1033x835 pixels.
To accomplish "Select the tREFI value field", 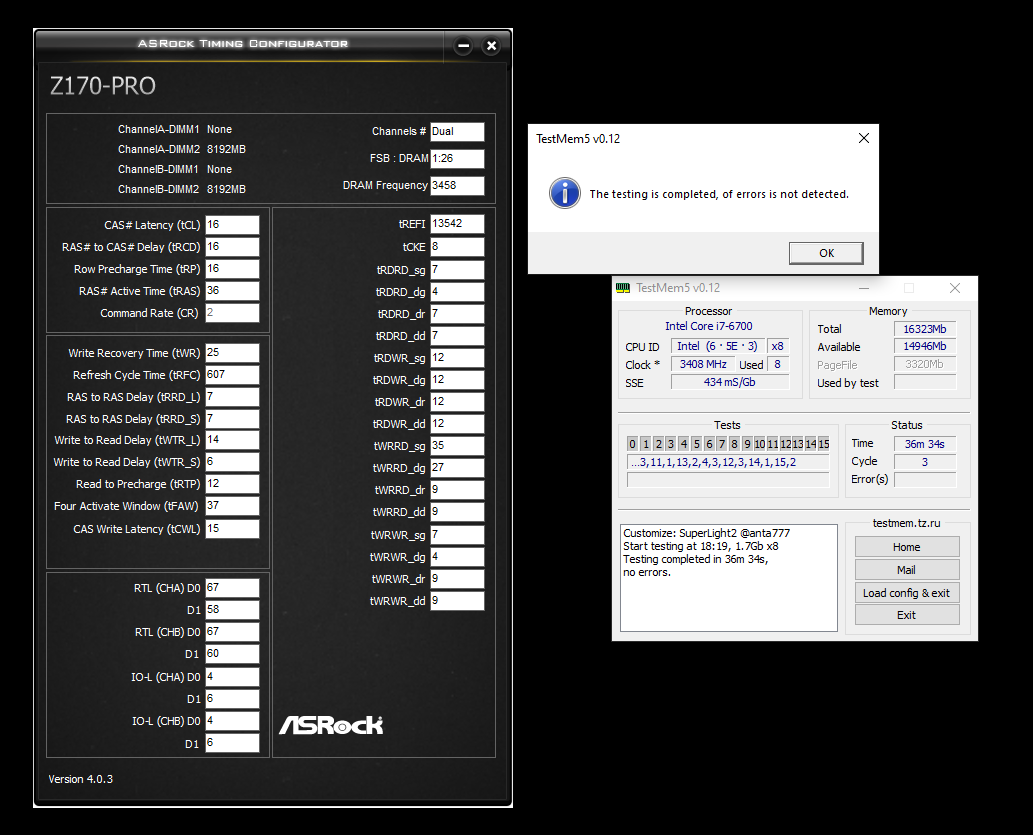I will 457,224.
